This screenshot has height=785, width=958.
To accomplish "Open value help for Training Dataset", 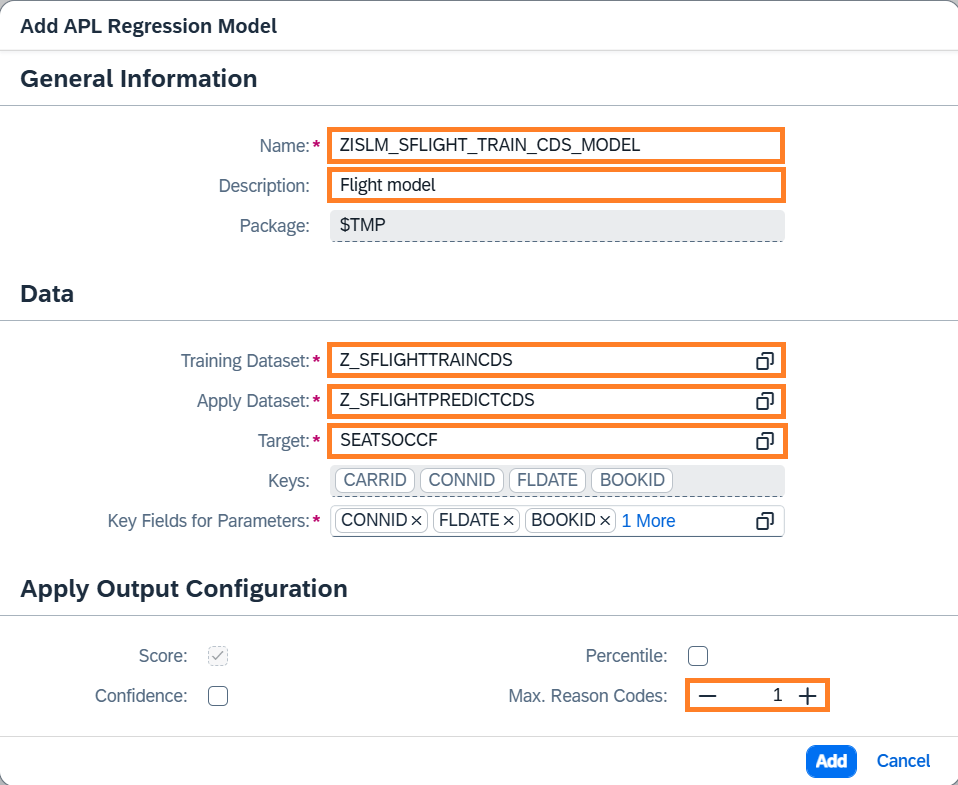I will click(x=764, y=360).
